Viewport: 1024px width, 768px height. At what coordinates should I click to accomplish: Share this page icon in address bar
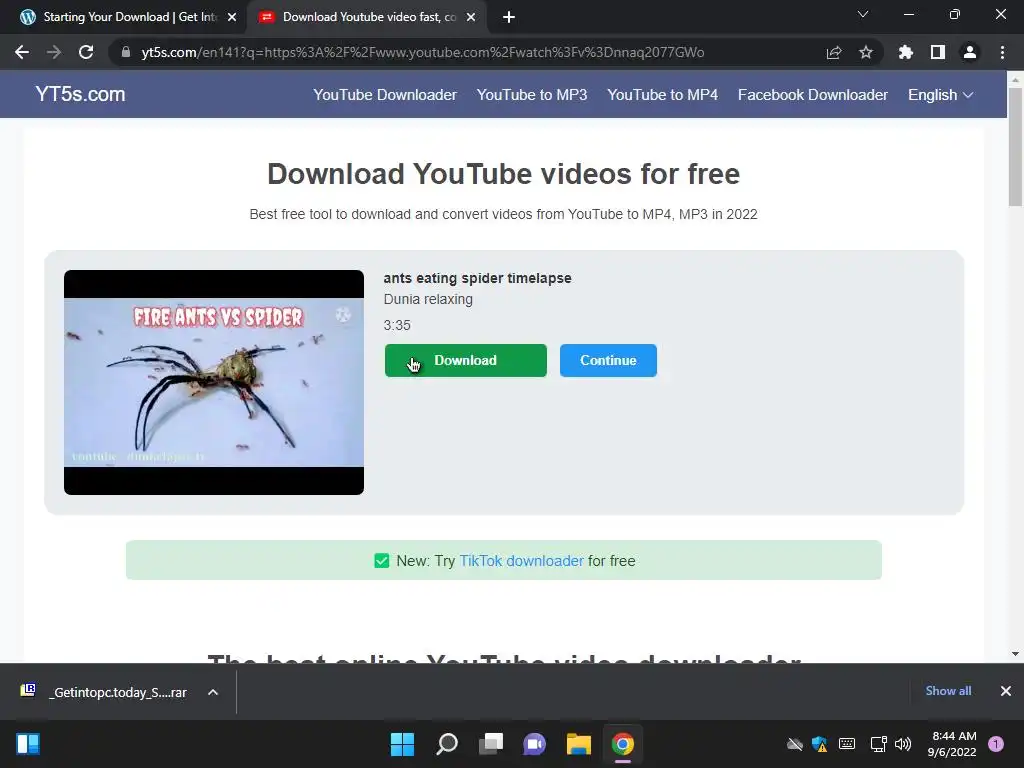834,52
